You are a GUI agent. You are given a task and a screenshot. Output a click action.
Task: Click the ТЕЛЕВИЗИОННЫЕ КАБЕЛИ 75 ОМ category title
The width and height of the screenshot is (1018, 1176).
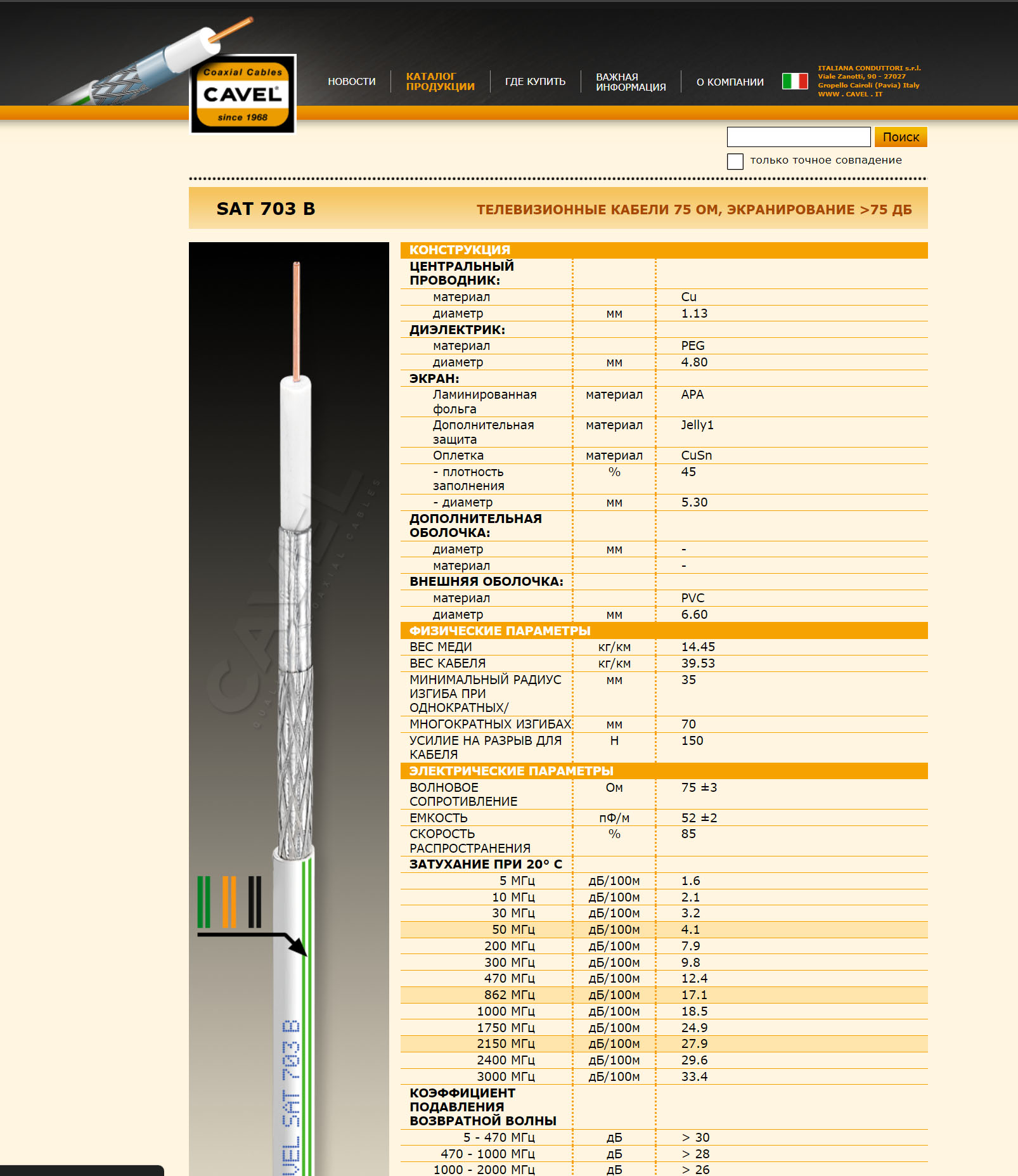[694, 209]
